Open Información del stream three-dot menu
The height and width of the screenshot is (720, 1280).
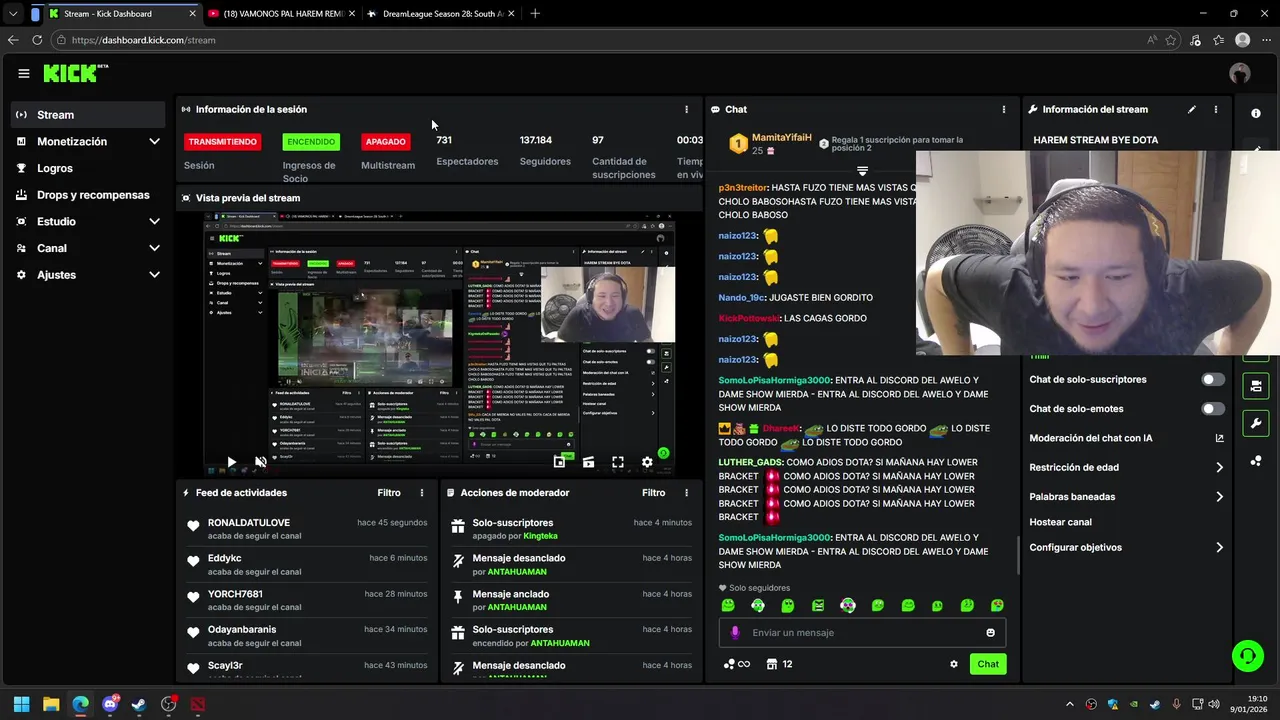[x=1216, y=109]
